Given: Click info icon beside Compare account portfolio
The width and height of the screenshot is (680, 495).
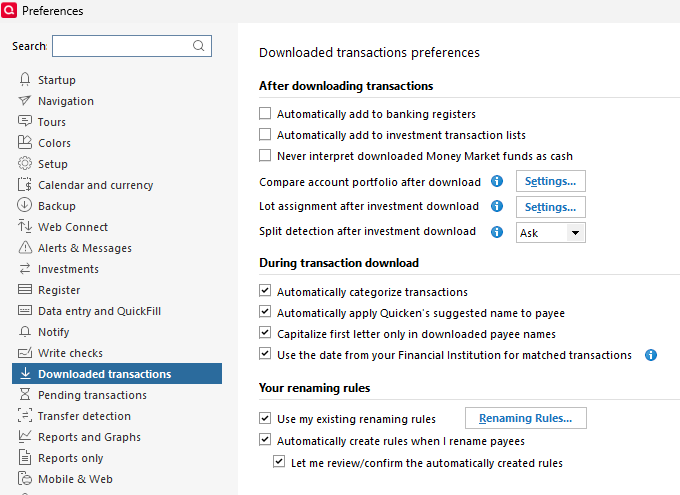Looking at the screenshot, I should pyautogui.click(x=497, y=182).
